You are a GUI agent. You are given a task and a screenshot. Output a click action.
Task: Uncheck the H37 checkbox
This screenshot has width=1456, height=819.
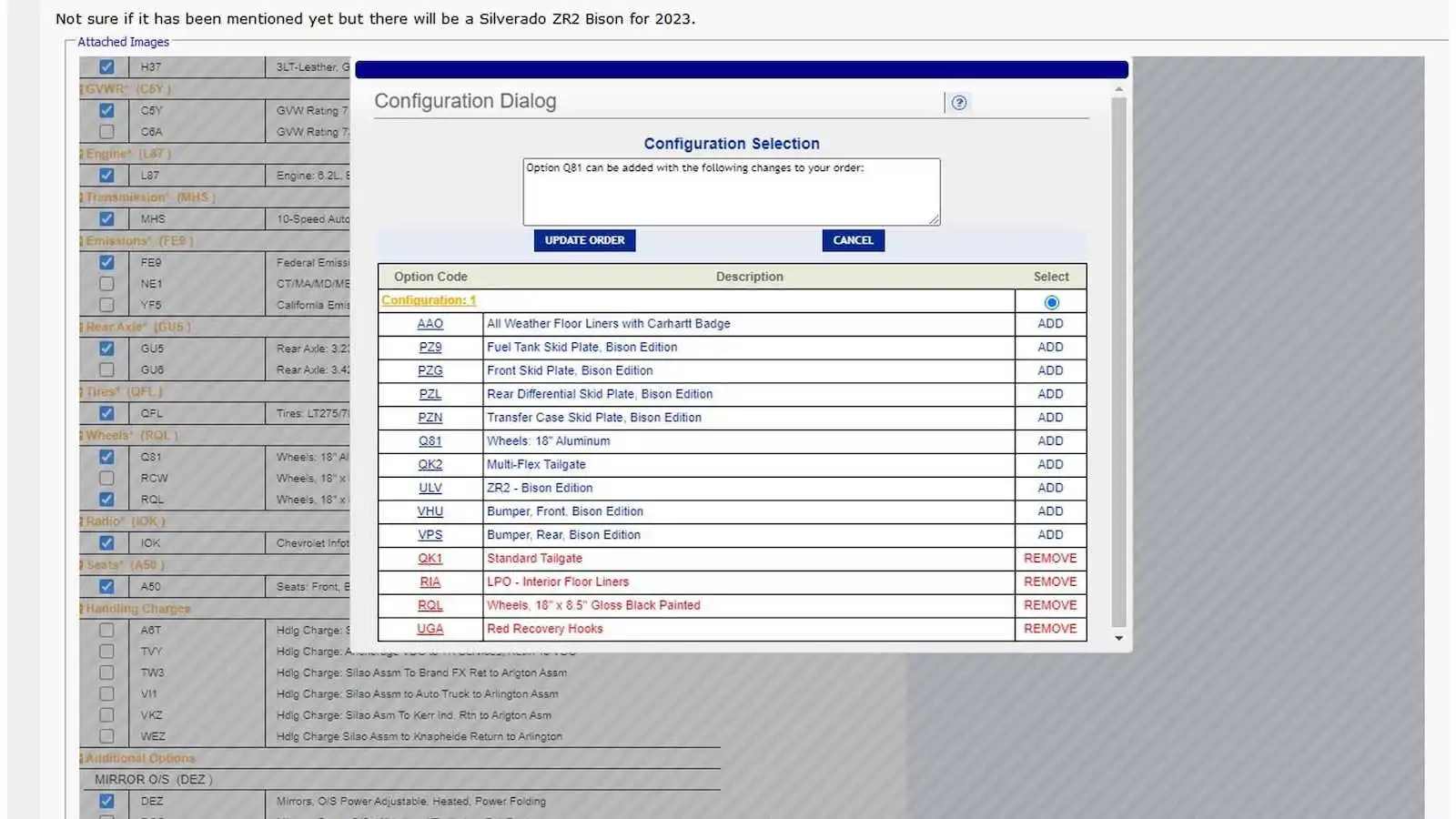[x=106, y=67]
